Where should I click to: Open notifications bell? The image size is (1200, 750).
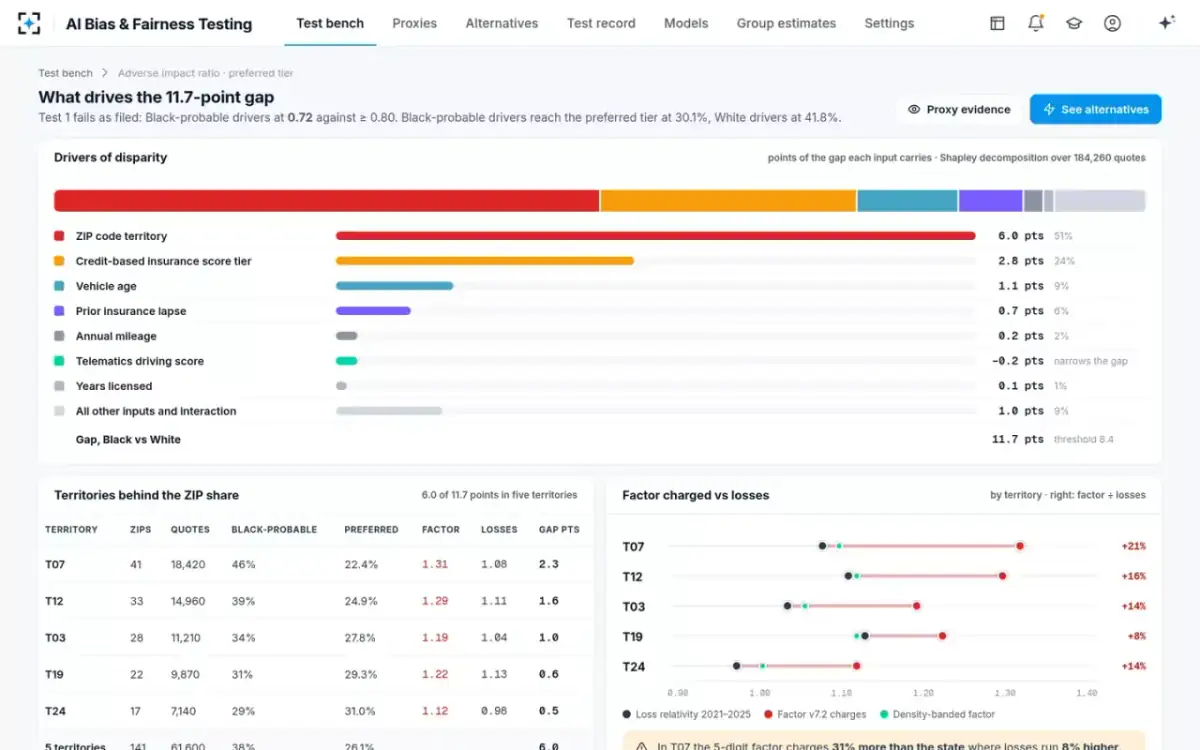(x=1036, y=23)
